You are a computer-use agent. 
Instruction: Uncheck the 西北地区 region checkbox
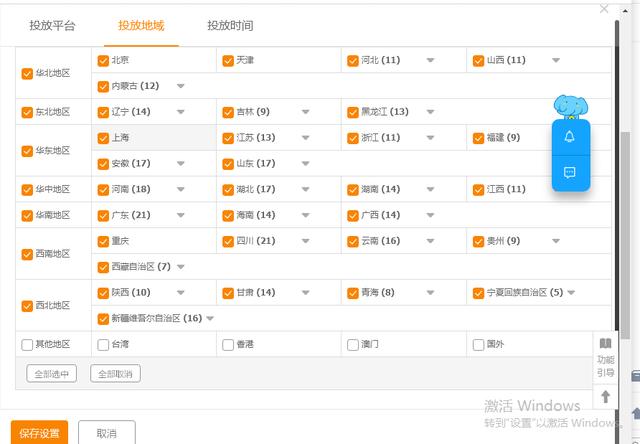coord(27,306)
